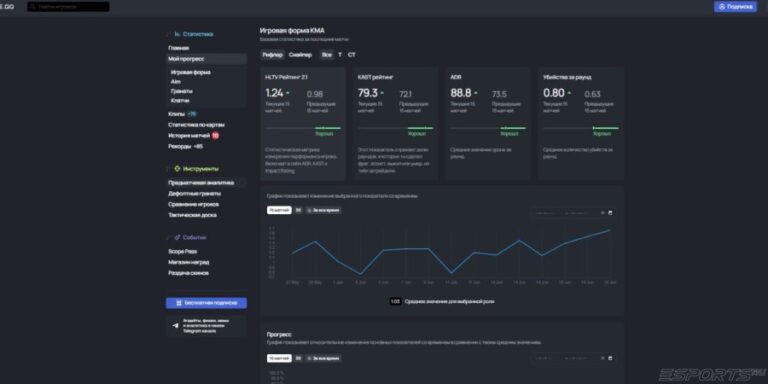Select the CT side filter

point(352,55)
